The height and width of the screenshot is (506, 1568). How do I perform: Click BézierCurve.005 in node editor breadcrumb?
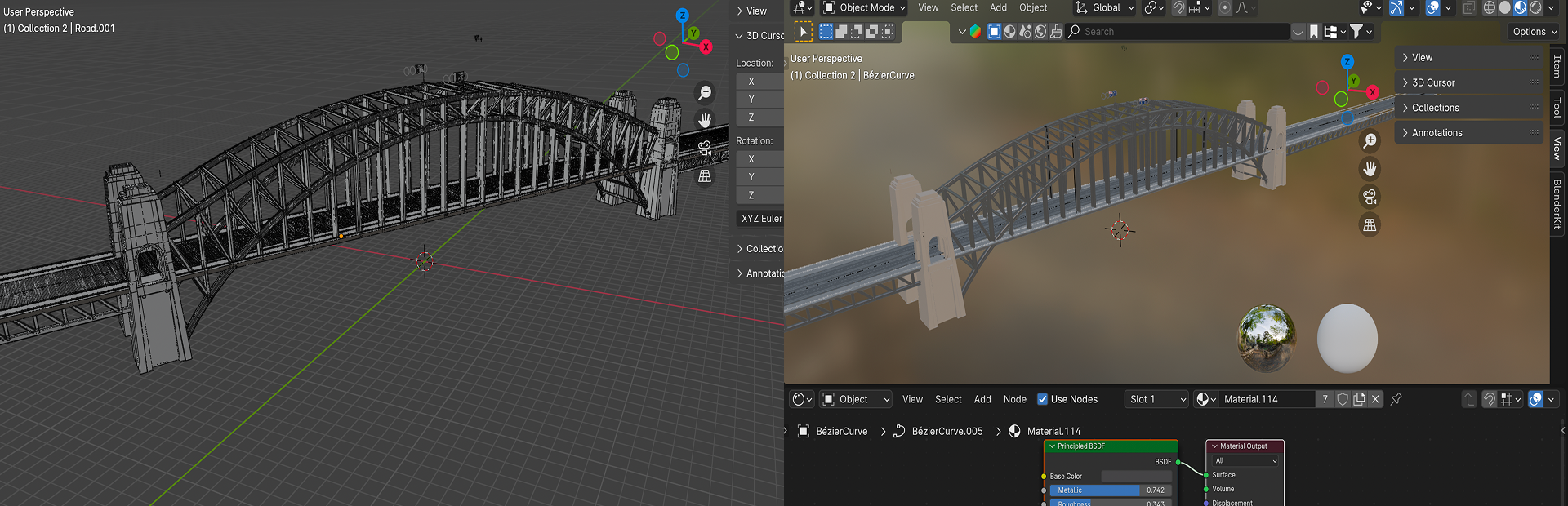tap(947, 431)
